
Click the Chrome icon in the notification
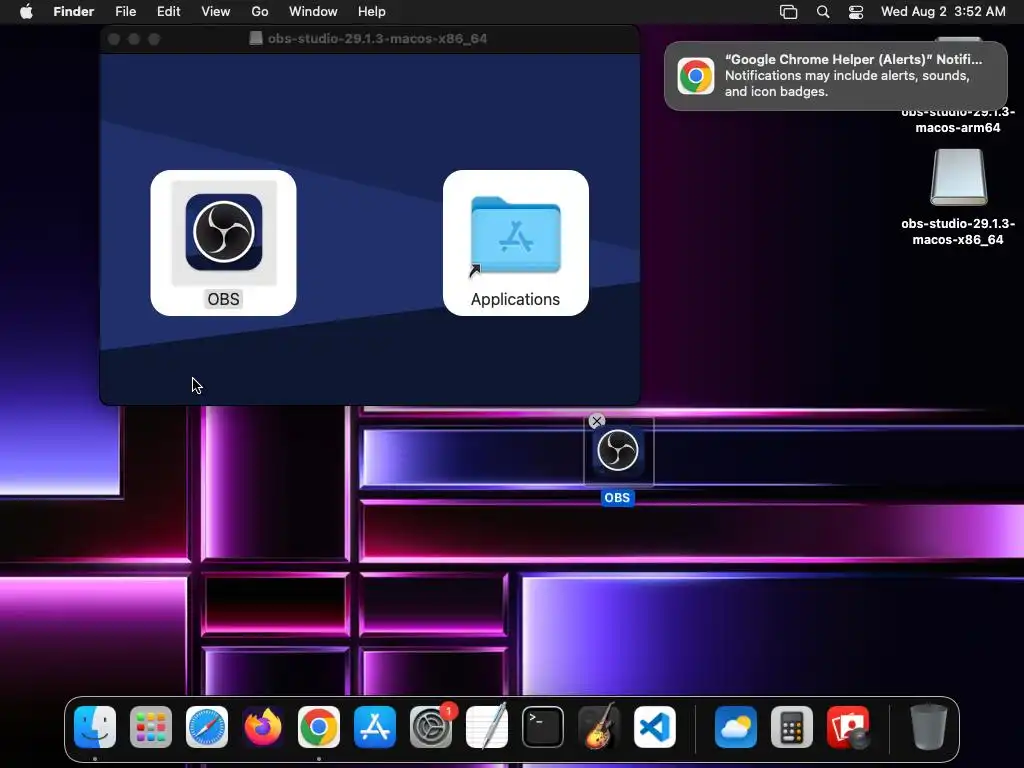(x=696, y=76)
